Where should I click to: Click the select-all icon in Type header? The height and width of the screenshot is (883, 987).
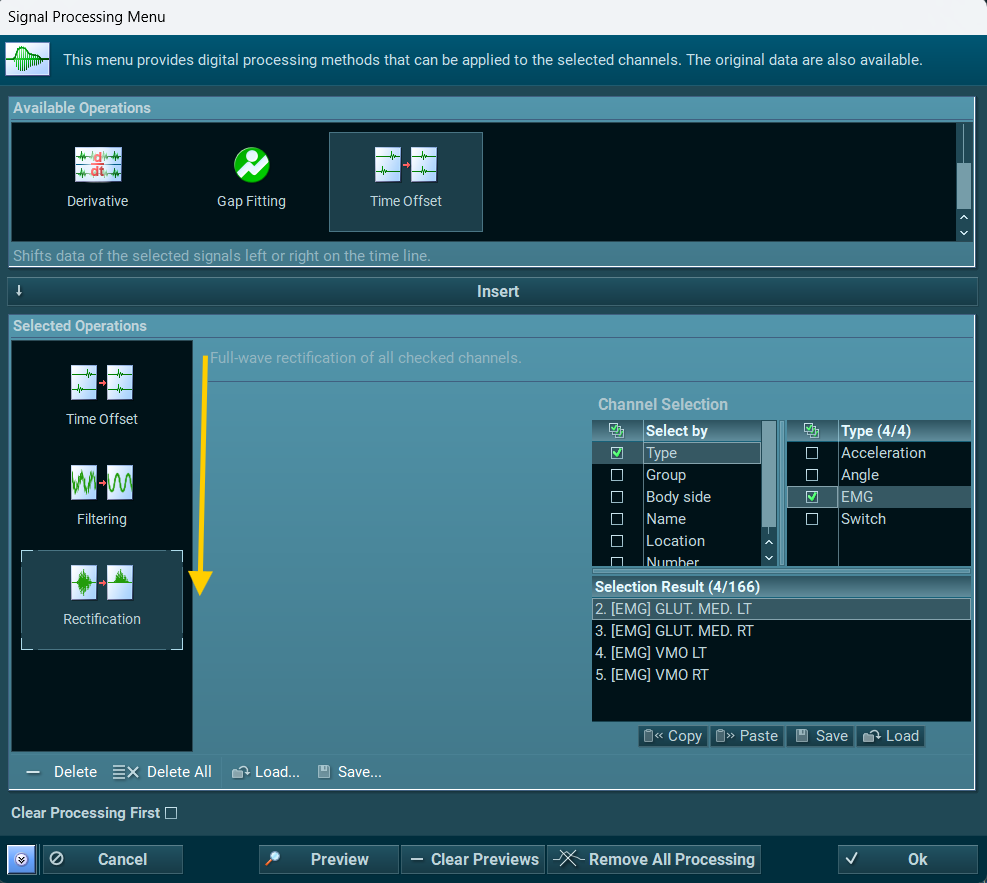[x=812, y=431]
